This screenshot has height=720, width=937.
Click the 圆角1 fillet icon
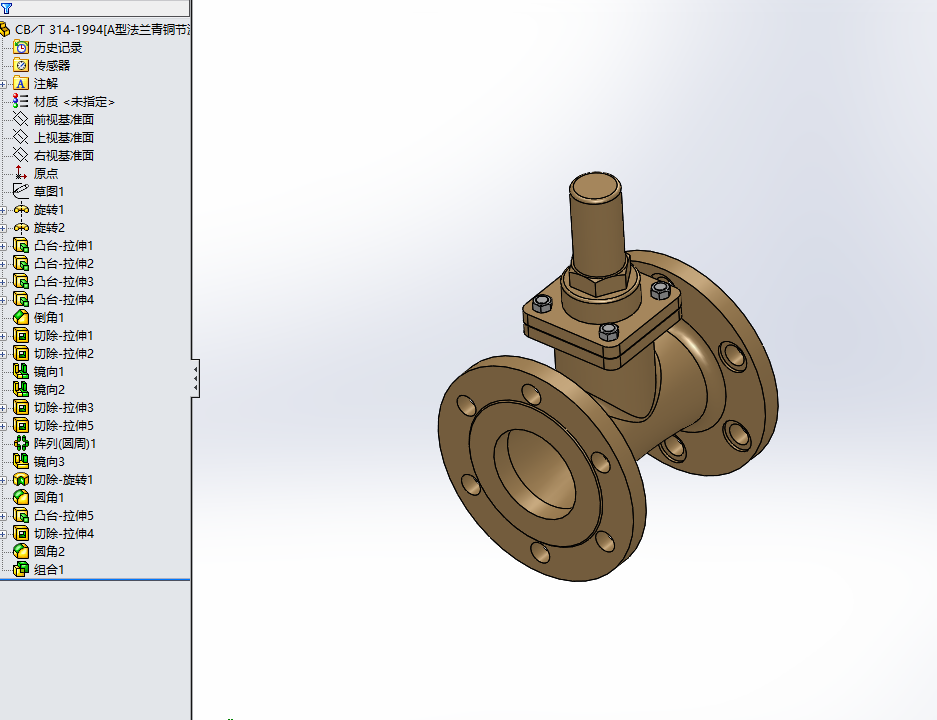point(21,497)
